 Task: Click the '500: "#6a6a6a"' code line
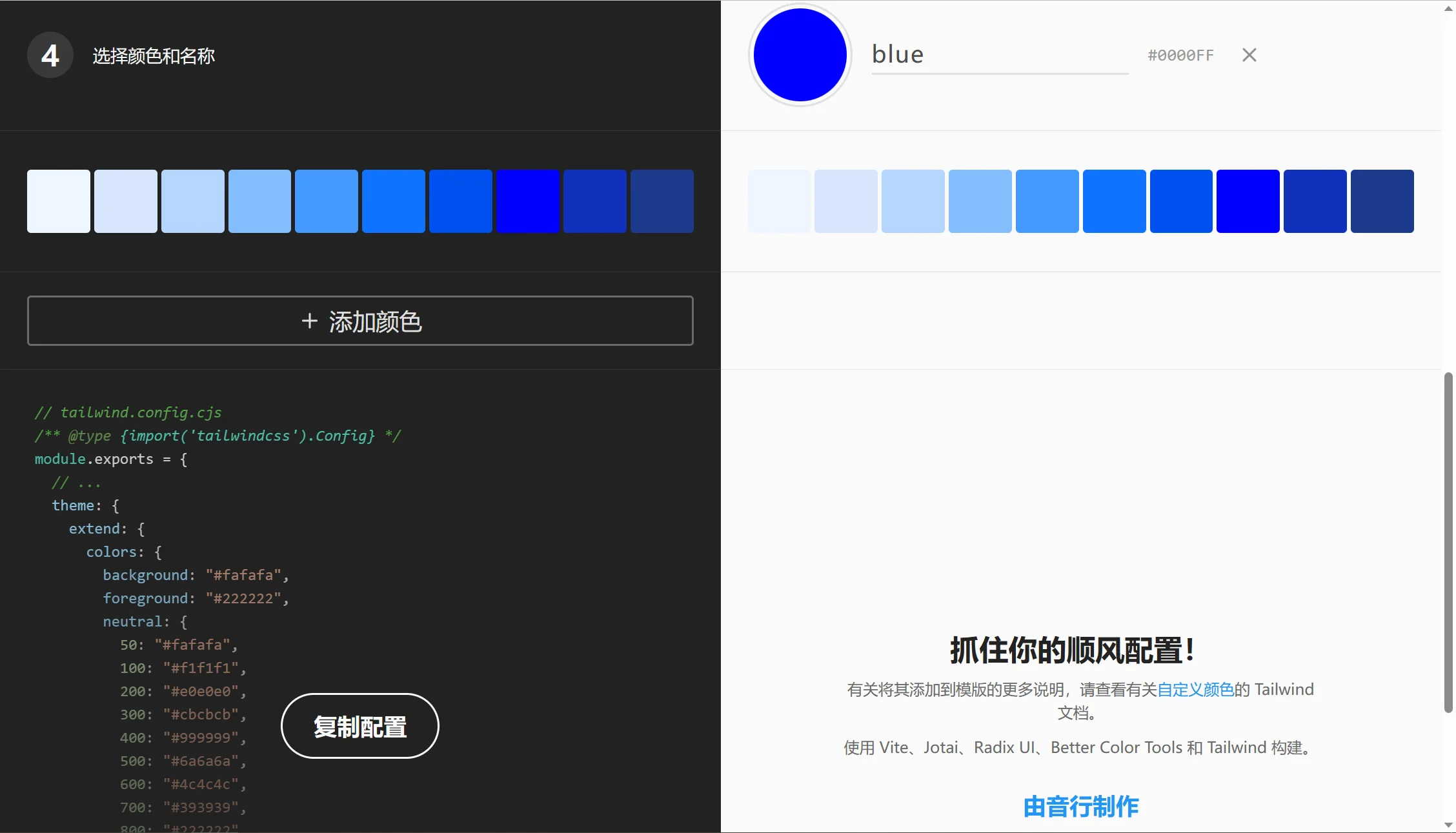tap(183, 761)
